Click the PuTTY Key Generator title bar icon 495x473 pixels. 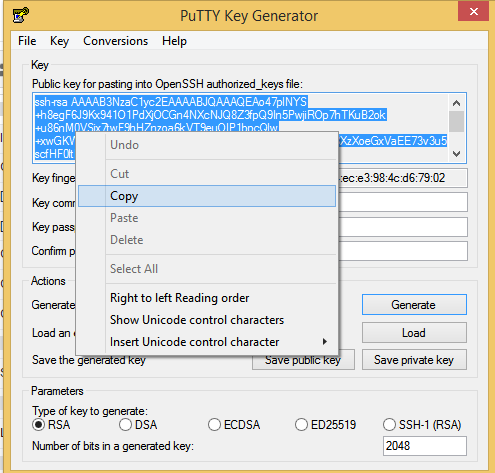[21, 15]
